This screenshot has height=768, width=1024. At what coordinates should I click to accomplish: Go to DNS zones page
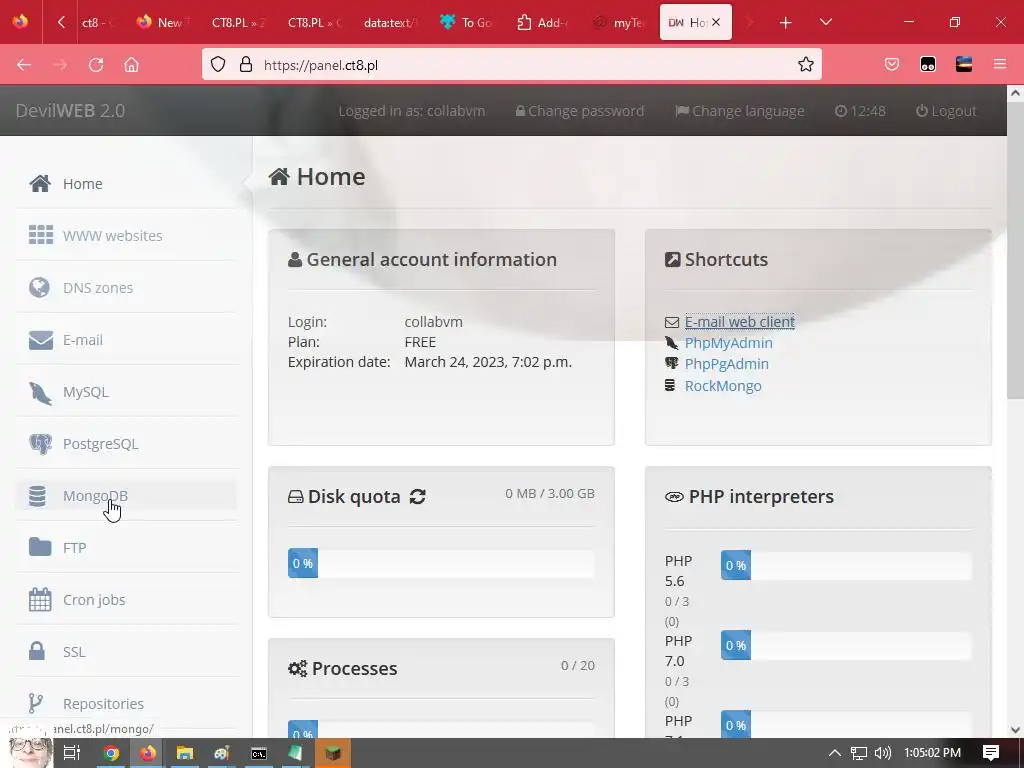[127, 287]
